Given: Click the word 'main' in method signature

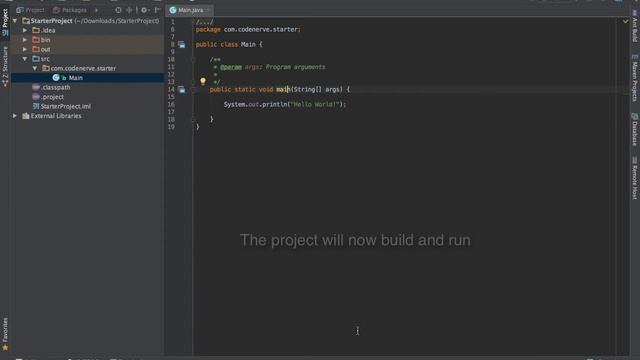Looking at the screenshot, I should 283,89.
